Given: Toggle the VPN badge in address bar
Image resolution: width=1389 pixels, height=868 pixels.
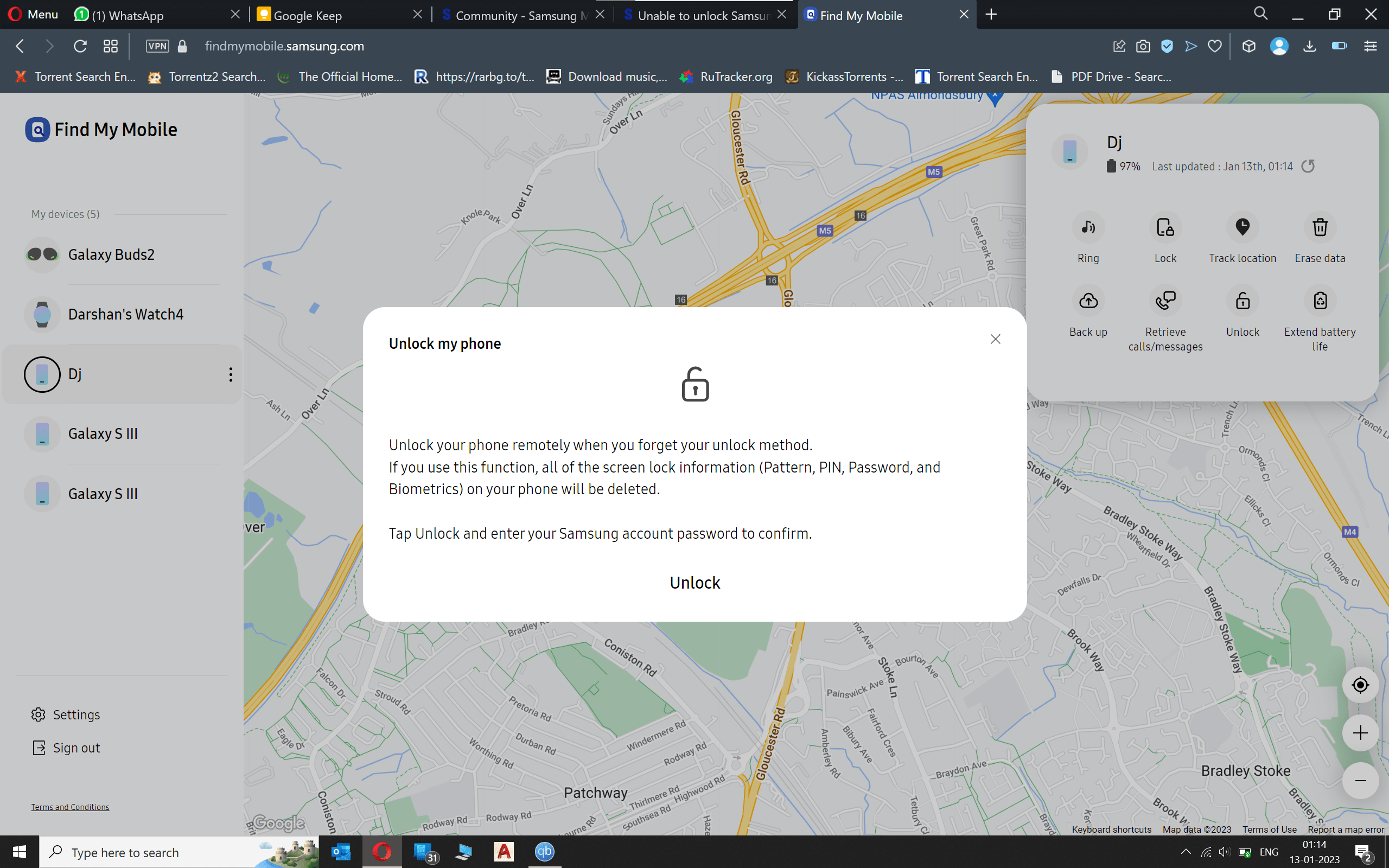Looking at the screenshot, I should pos(157,46).
